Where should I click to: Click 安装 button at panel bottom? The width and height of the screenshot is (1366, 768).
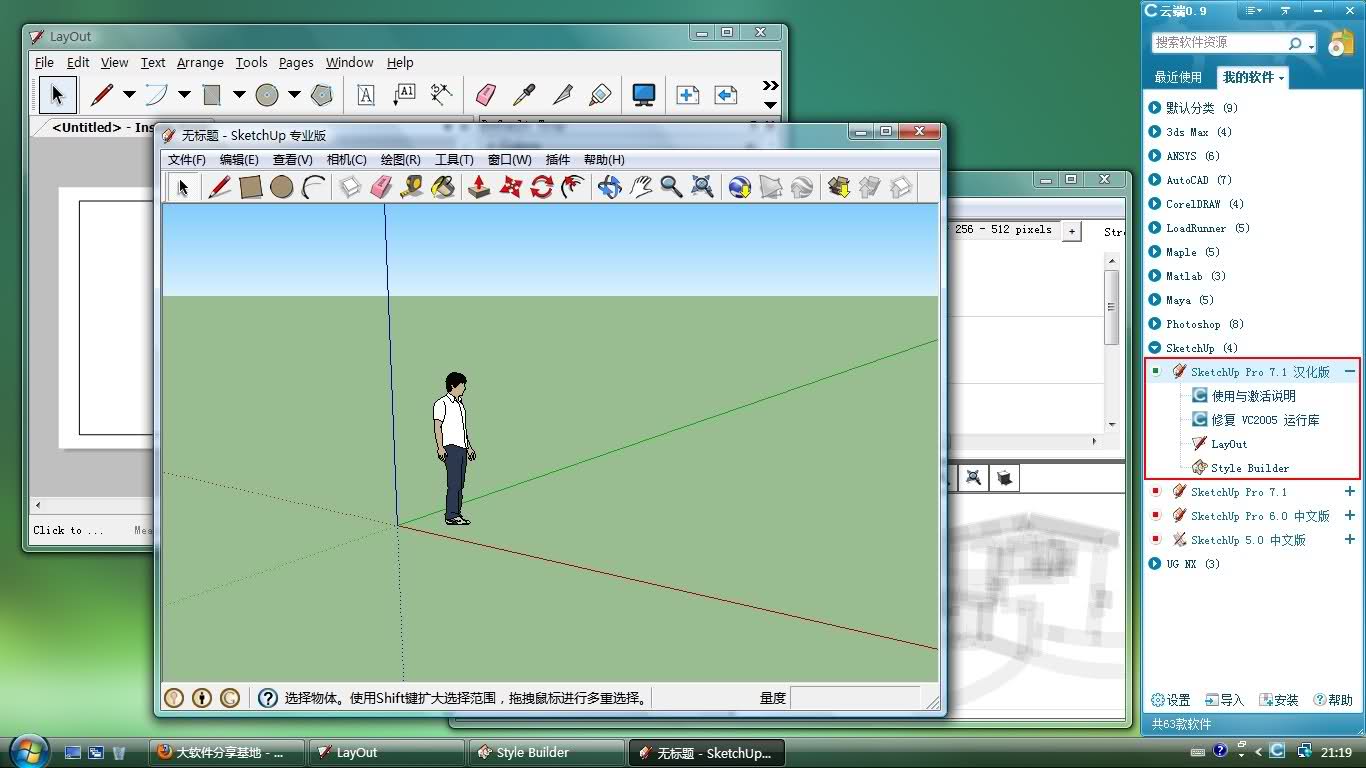pyautogui.click(x=1279, y=700)
